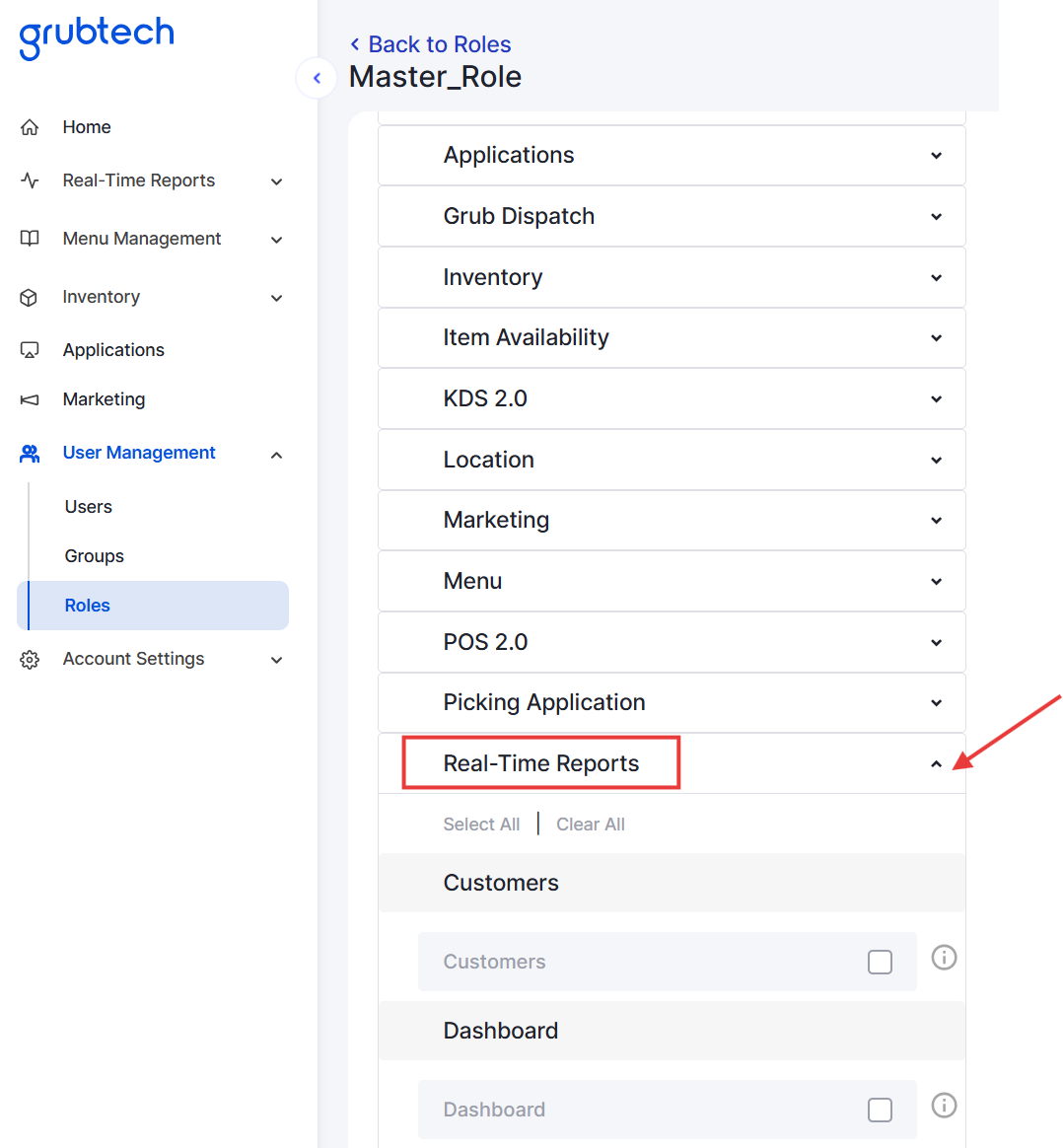Screen dimensions: 1063x1148
Task: Expand Account Settings submenu chevron
Action: click(x=277, y=661)
